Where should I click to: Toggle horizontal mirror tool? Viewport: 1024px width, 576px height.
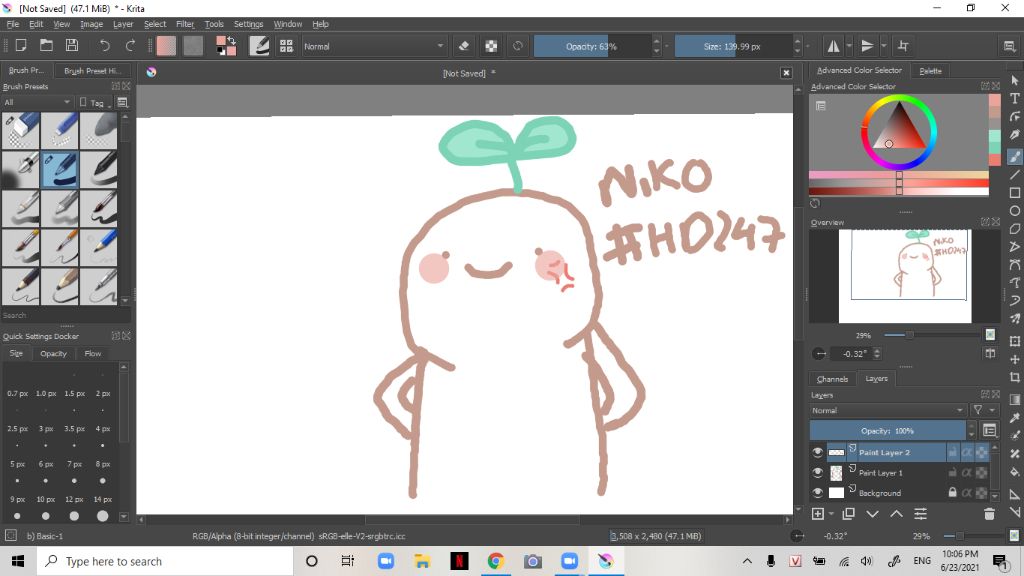point(833,46)
